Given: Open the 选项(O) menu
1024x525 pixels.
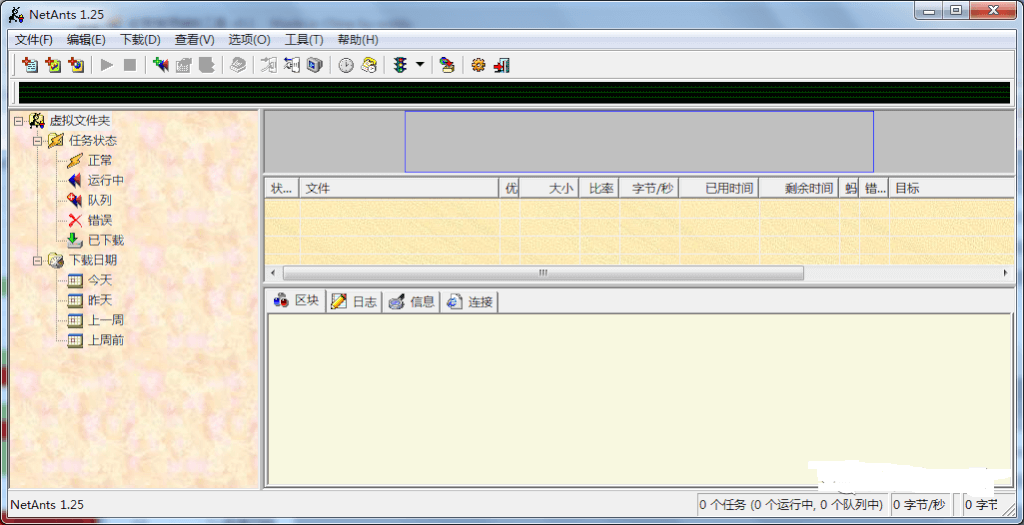Looking at the screenshot, I should (249, 40).
